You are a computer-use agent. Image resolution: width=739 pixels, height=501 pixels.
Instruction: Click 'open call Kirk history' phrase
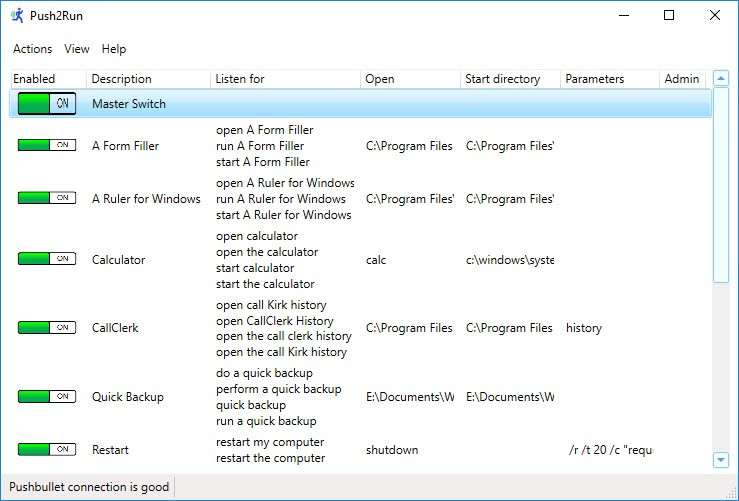271,304
